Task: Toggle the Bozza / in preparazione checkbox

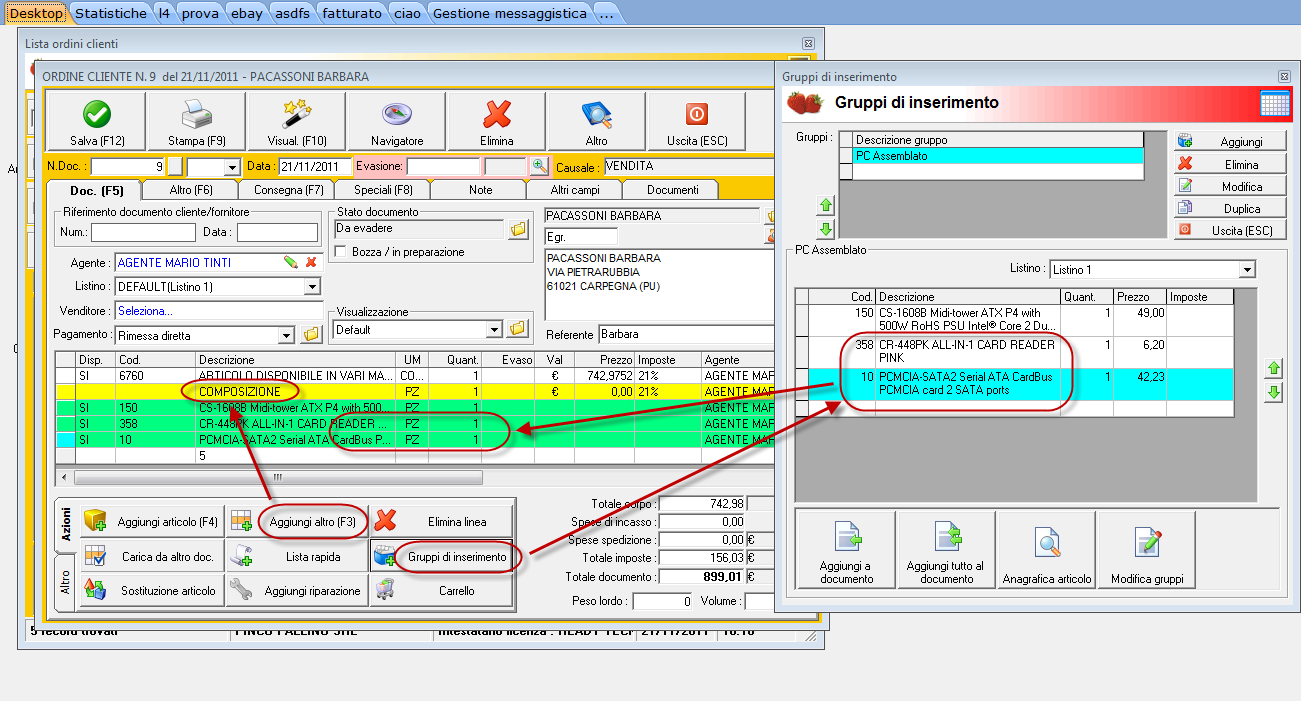Action: [341, 252]
